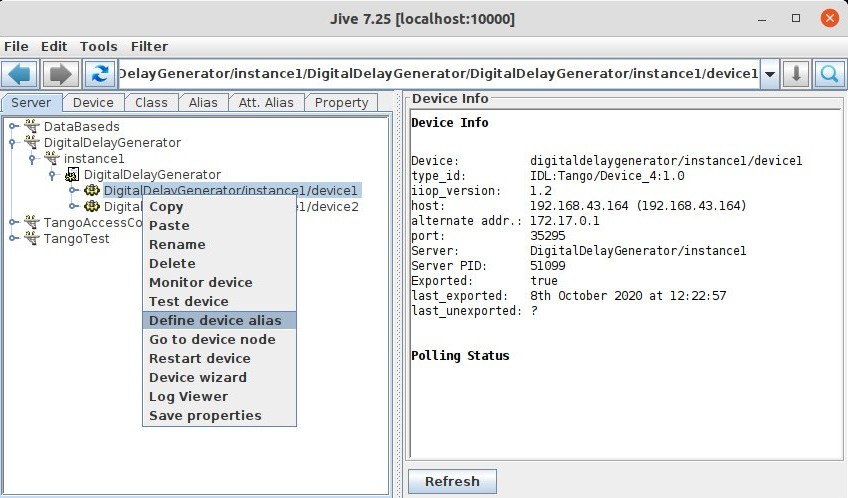Image resolution: width=848 pixels, height=498 pixels.
Task: Select the TangoTest tree label
Action: coord(76,238)
